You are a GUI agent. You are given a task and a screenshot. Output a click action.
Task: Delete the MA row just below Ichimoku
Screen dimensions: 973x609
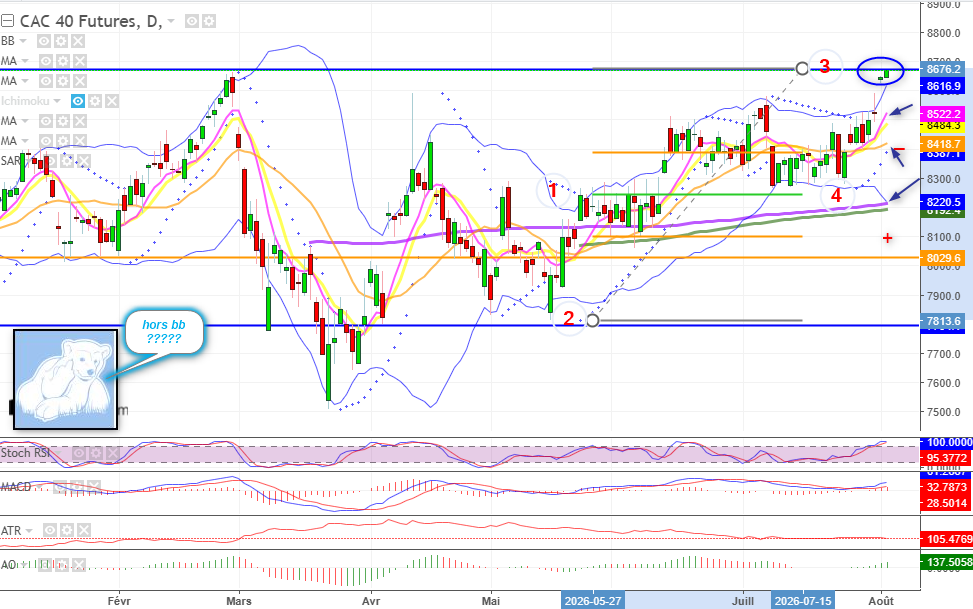tap(80, 120)
